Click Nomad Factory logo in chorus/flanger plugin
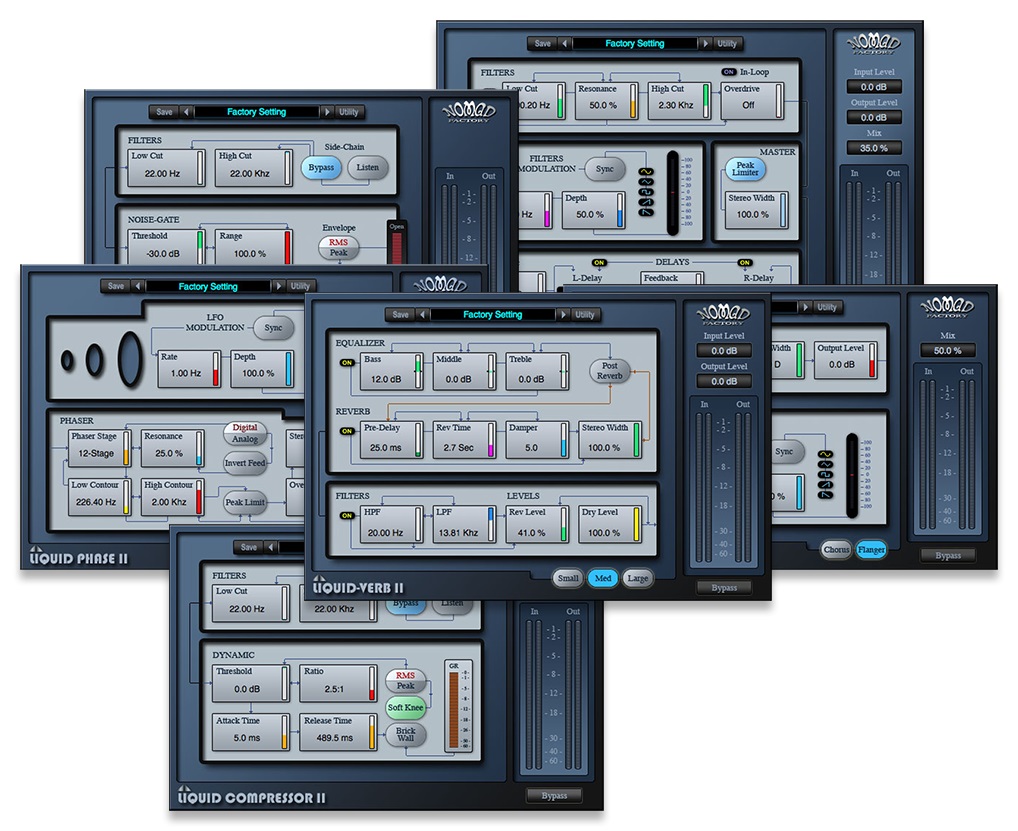 tap(947, 307)
